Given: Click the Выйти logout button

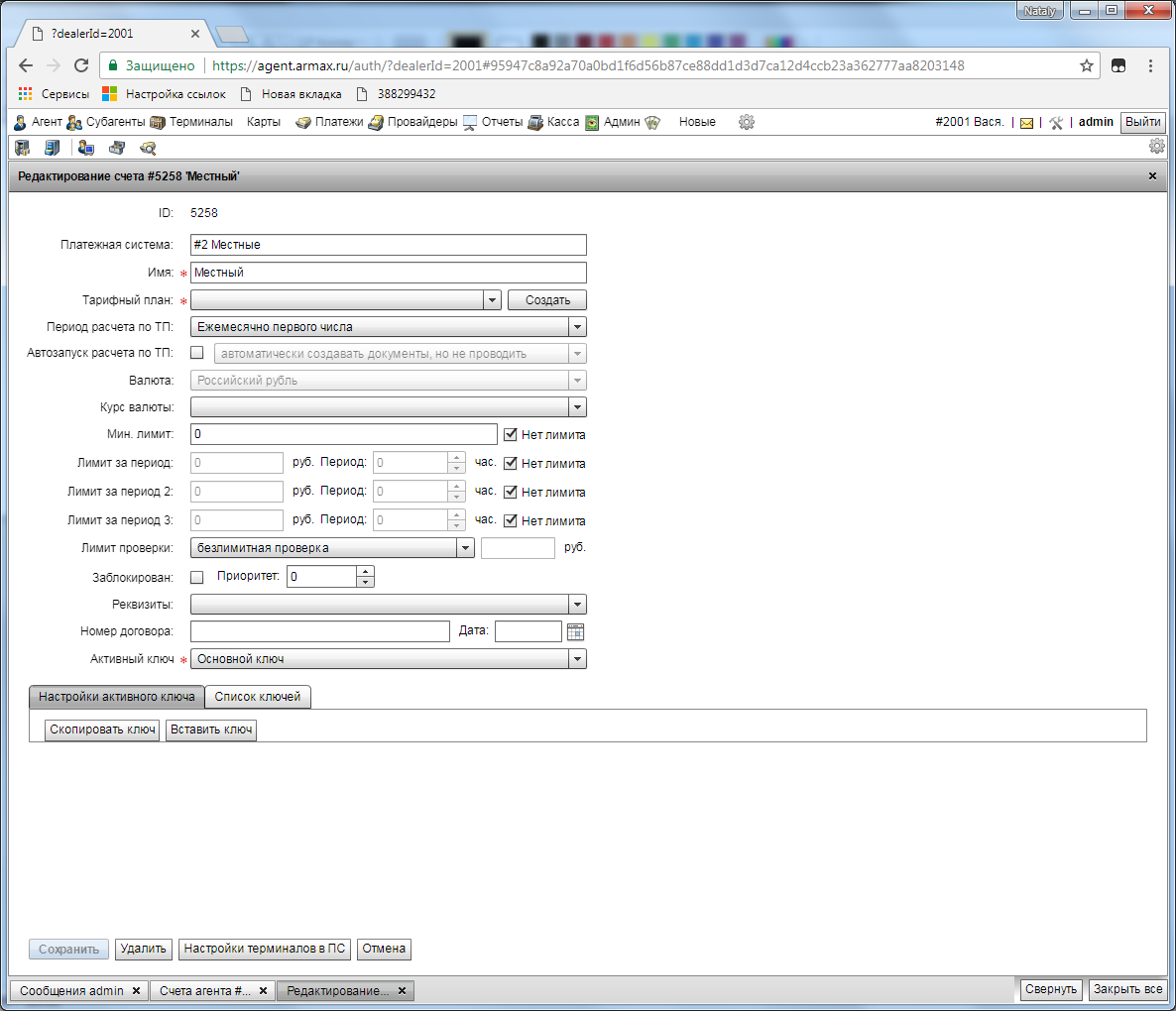Looking at the screenshot, I should (1143, 122).
